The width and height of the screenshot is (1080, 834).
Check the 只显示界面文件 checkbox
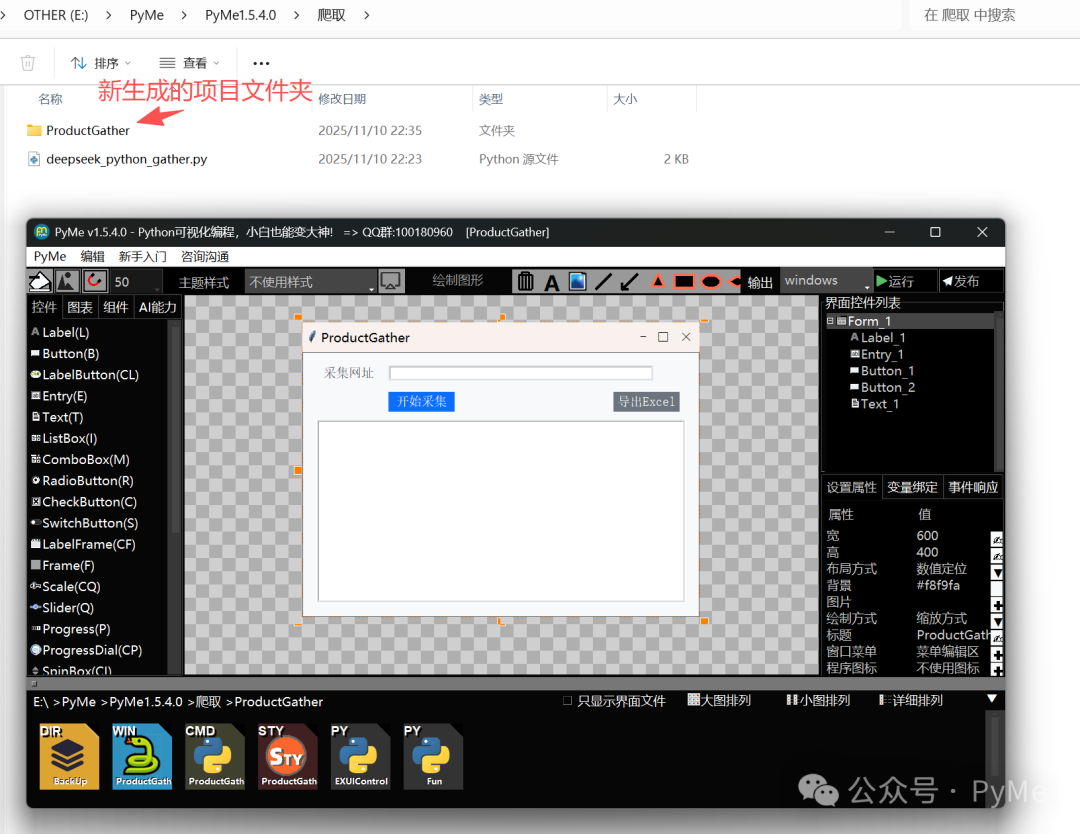(568, 700)
